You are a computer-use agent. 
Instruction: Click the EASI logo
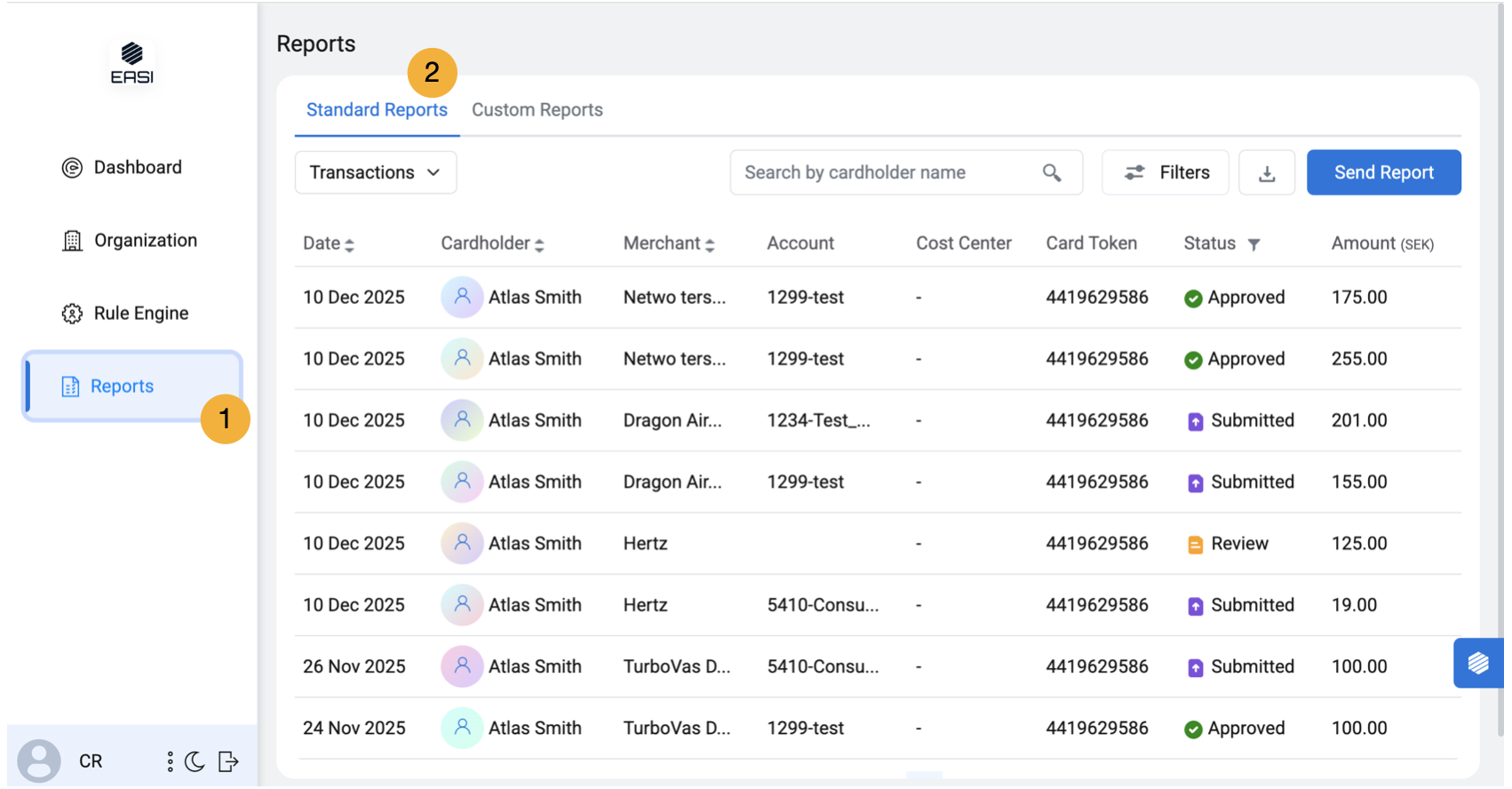[131, 63]
